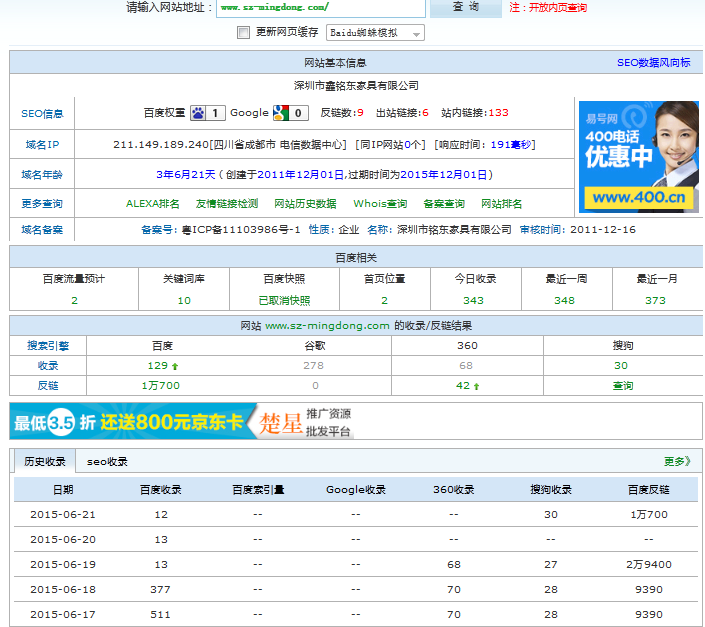Click green up arrow beside Baidu 129
Image resolution: width=705 pixels, height=627 pixels.
click(177, 366)
